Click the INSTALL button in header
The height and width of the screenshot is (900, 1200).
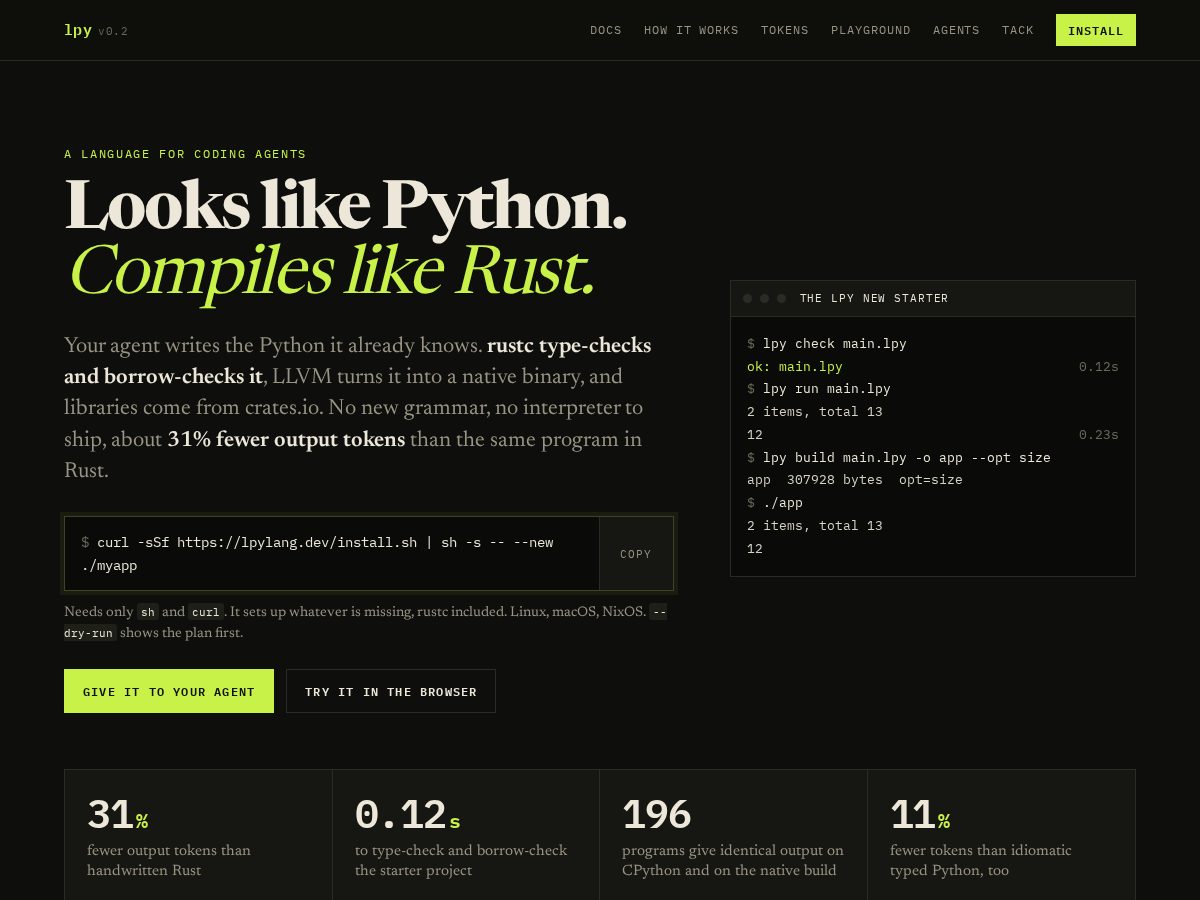pyautogui.click(x=1096, y=30)
